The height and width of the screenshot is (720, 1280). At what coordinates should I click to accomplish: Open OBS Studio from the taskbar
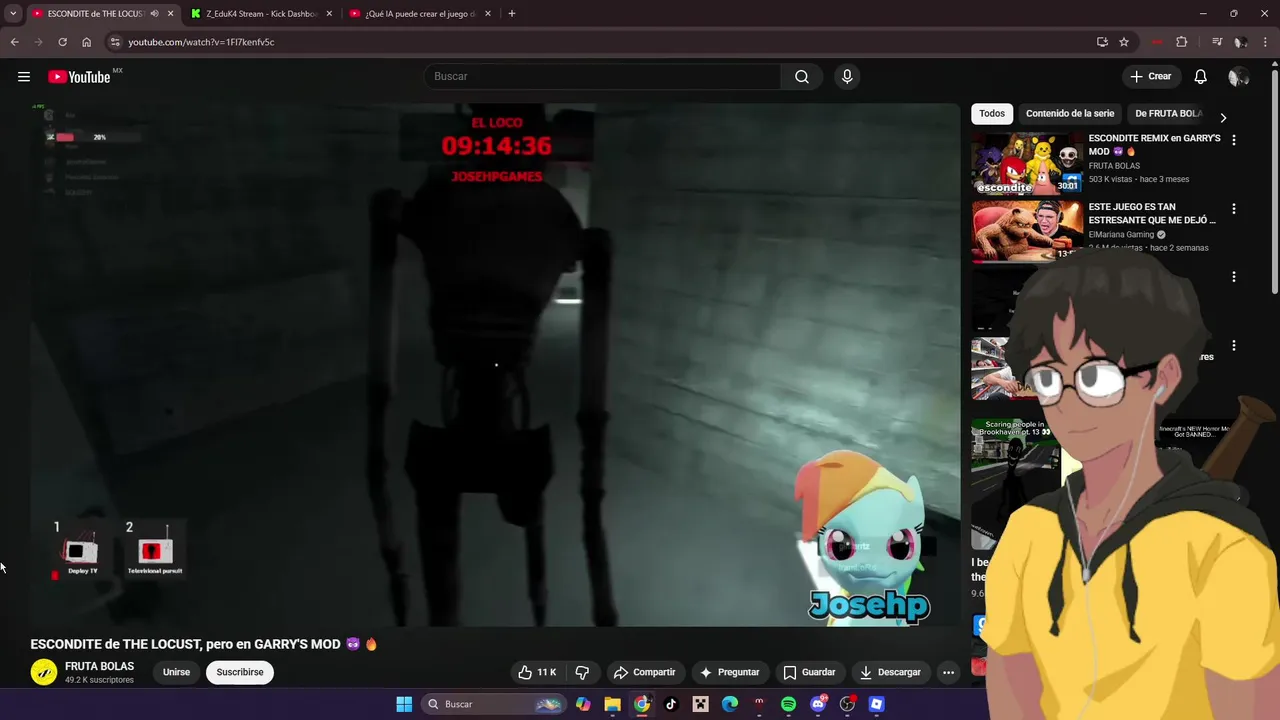[x=847, y=704]
